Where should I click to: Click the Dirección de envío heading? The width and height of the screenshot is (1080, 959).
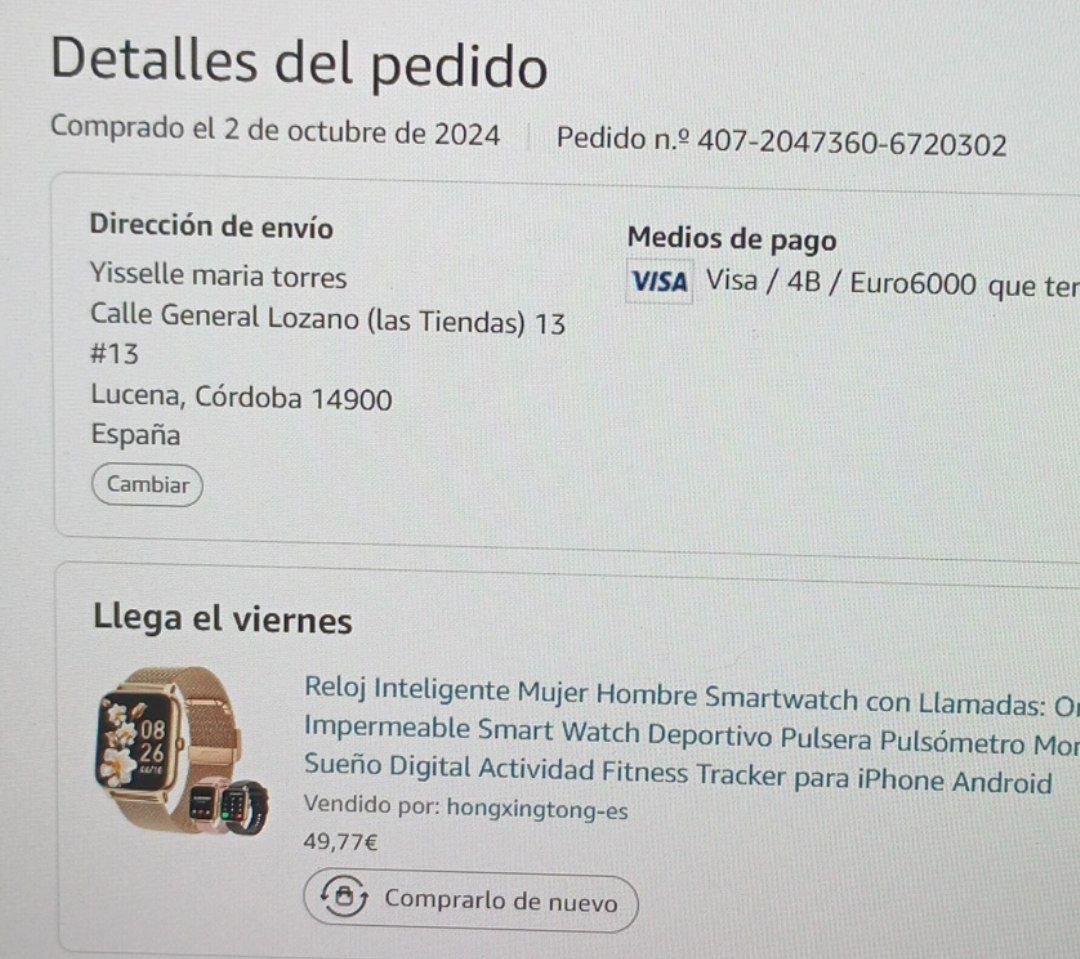click(x=211, y=226)
